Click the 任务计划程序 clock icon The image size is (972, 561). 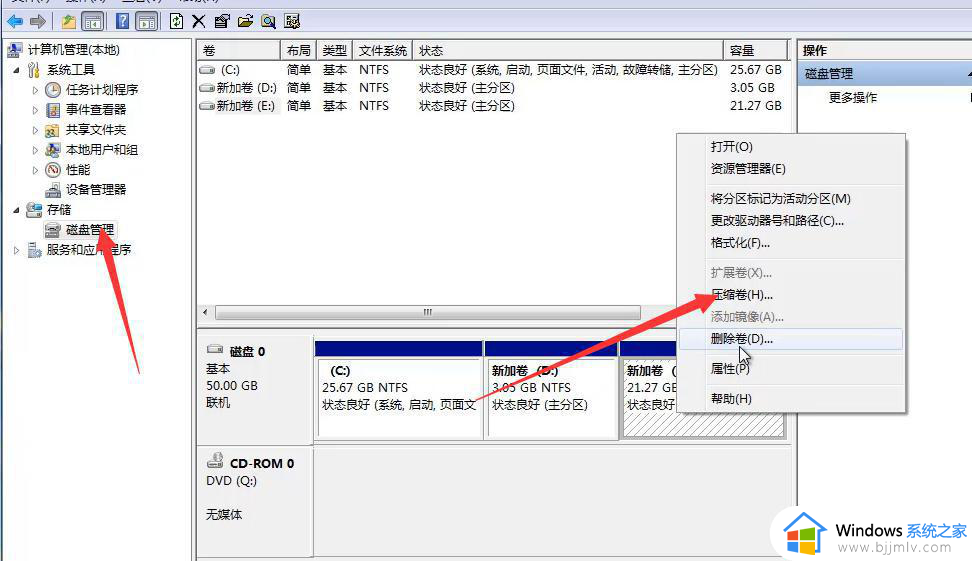(x=53, y=90)
